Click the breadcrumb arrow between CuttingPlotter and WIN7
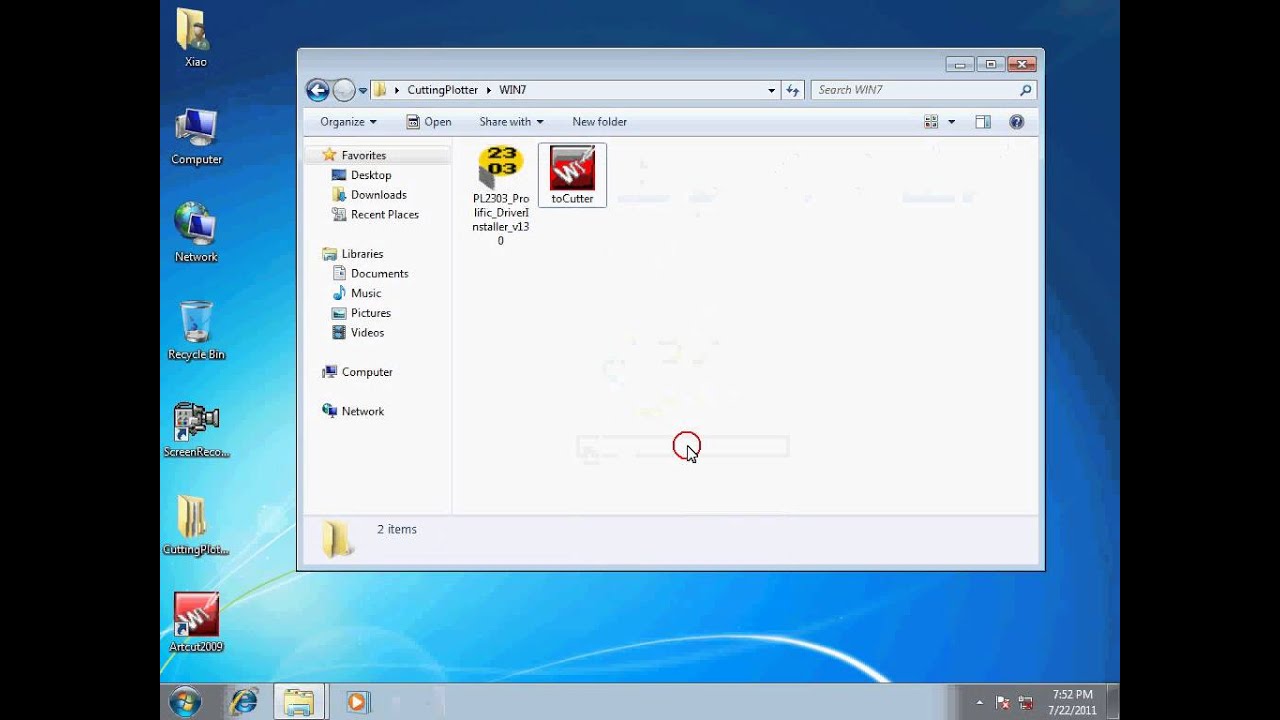 (489, 90)
